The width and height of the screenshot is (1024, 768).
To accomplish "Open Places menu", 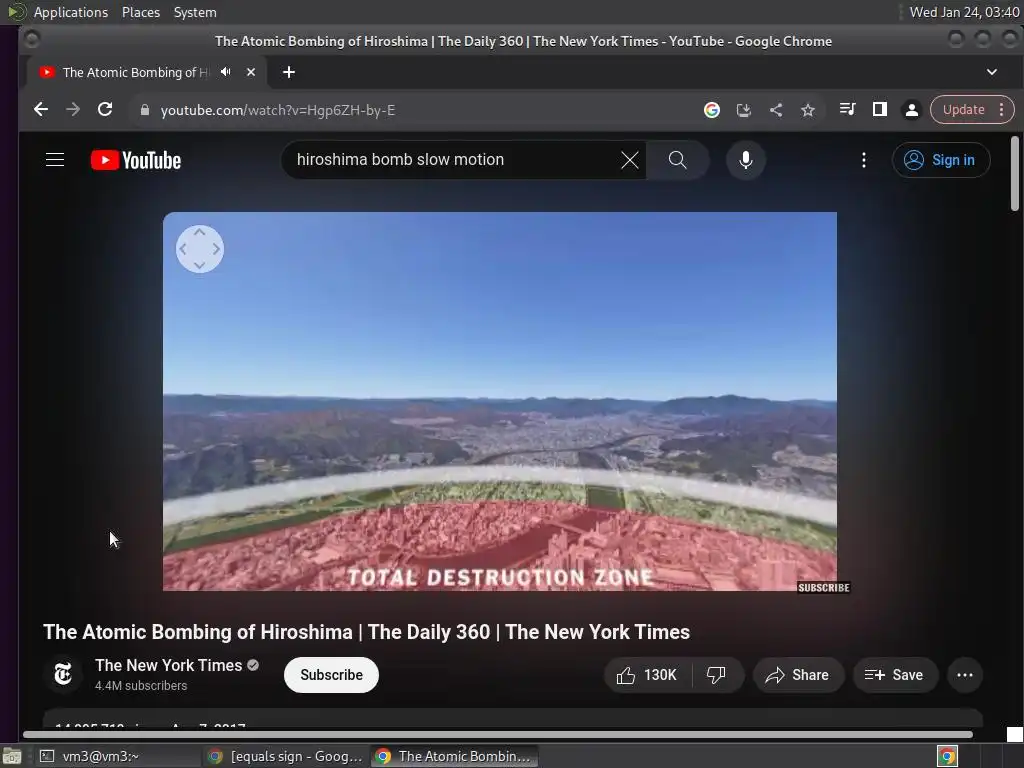I will pyautogui.click(x=140, y=12).
